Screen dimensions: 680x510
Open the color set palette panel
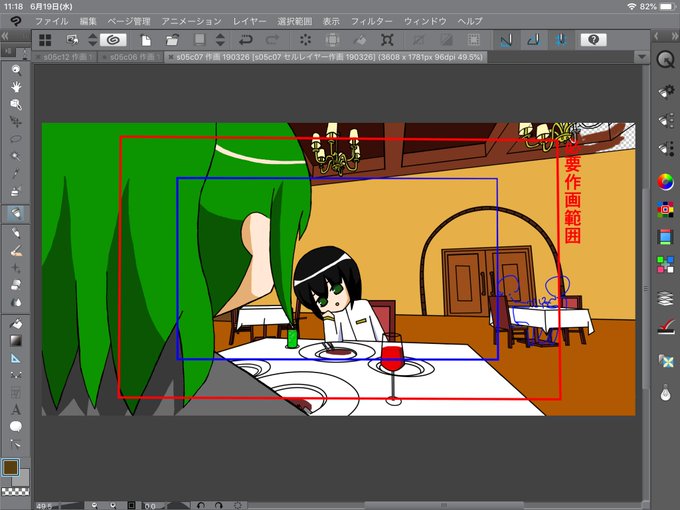point(666,209)
